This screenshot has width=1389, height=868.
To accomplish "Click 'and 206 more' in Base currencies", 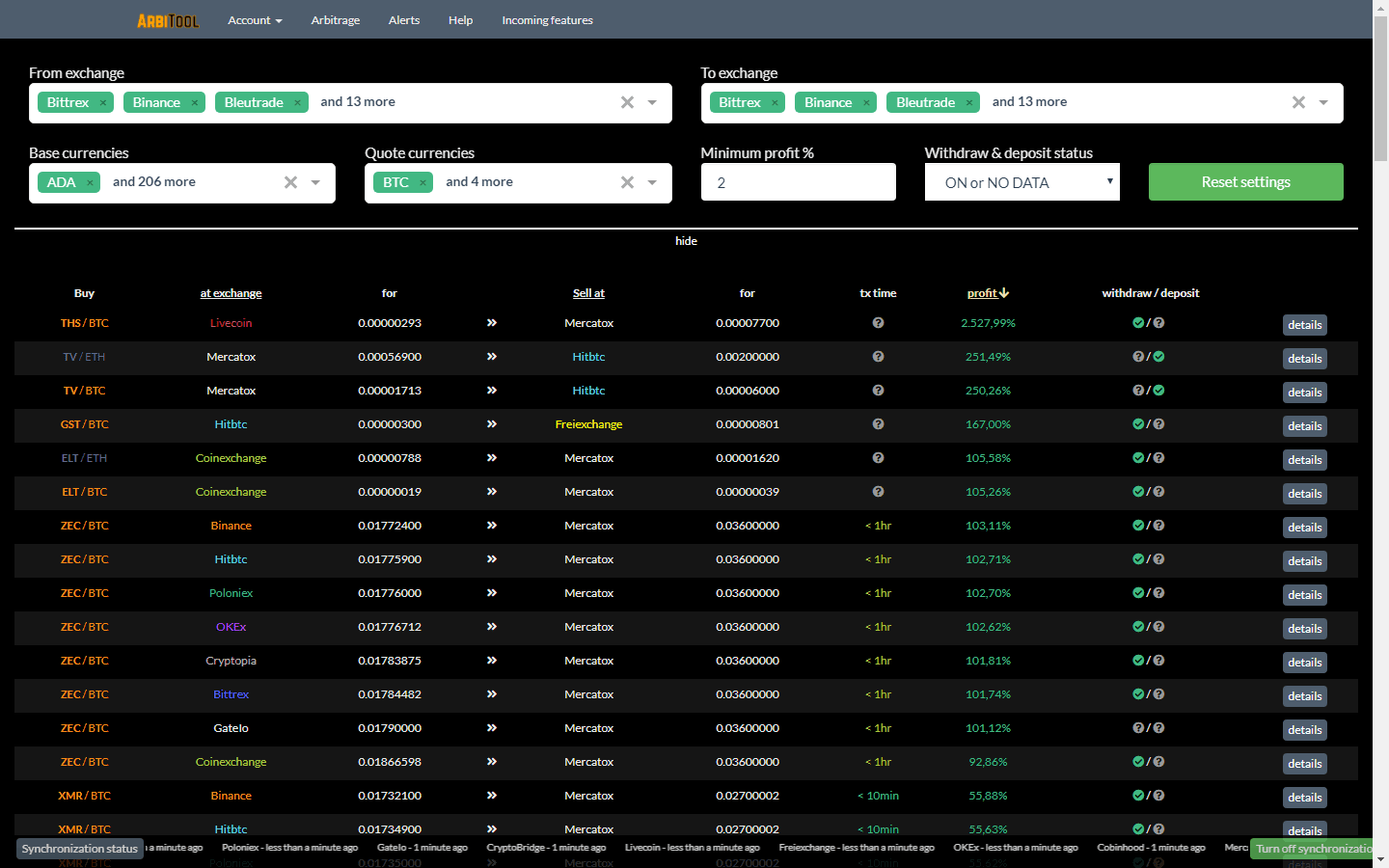I will [154, 182].
